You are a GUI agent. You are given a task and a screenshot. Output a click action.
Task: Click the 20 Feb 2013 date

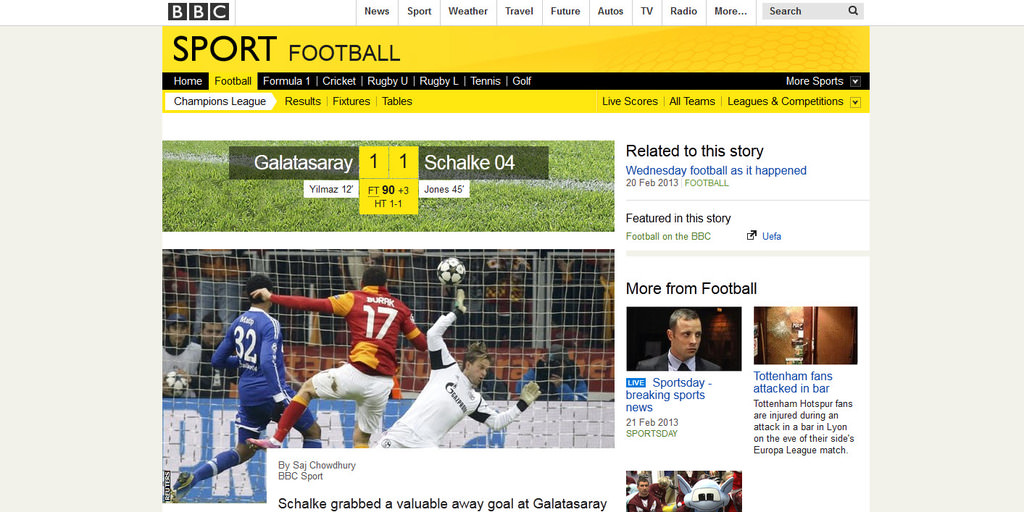[652, 183]
